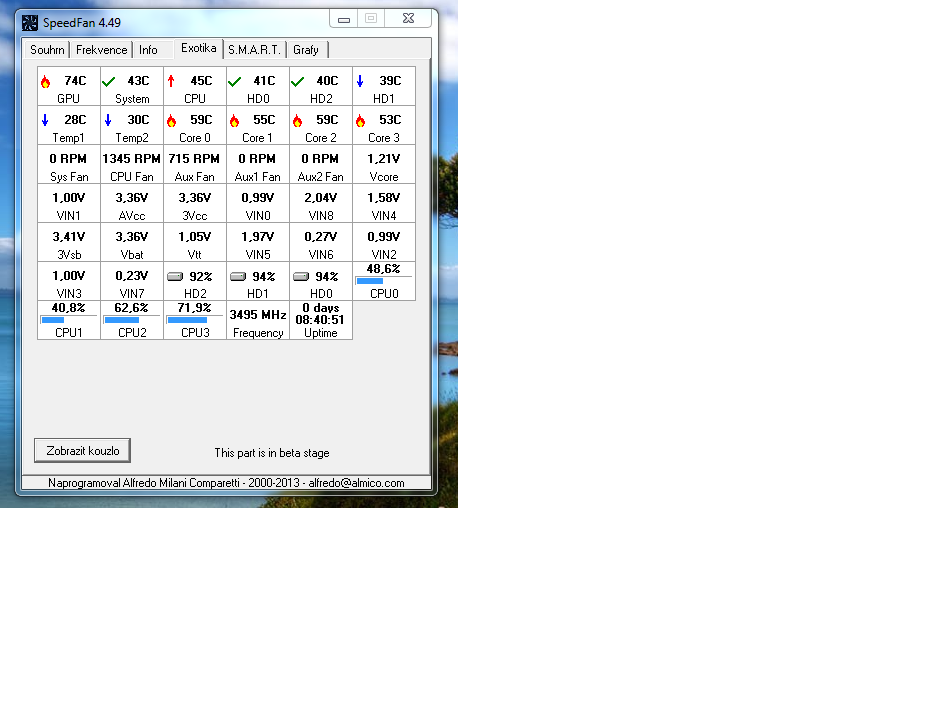Open the S.M.A.R.T. tab
Viewport: 928px width, 725px height.
254,50
